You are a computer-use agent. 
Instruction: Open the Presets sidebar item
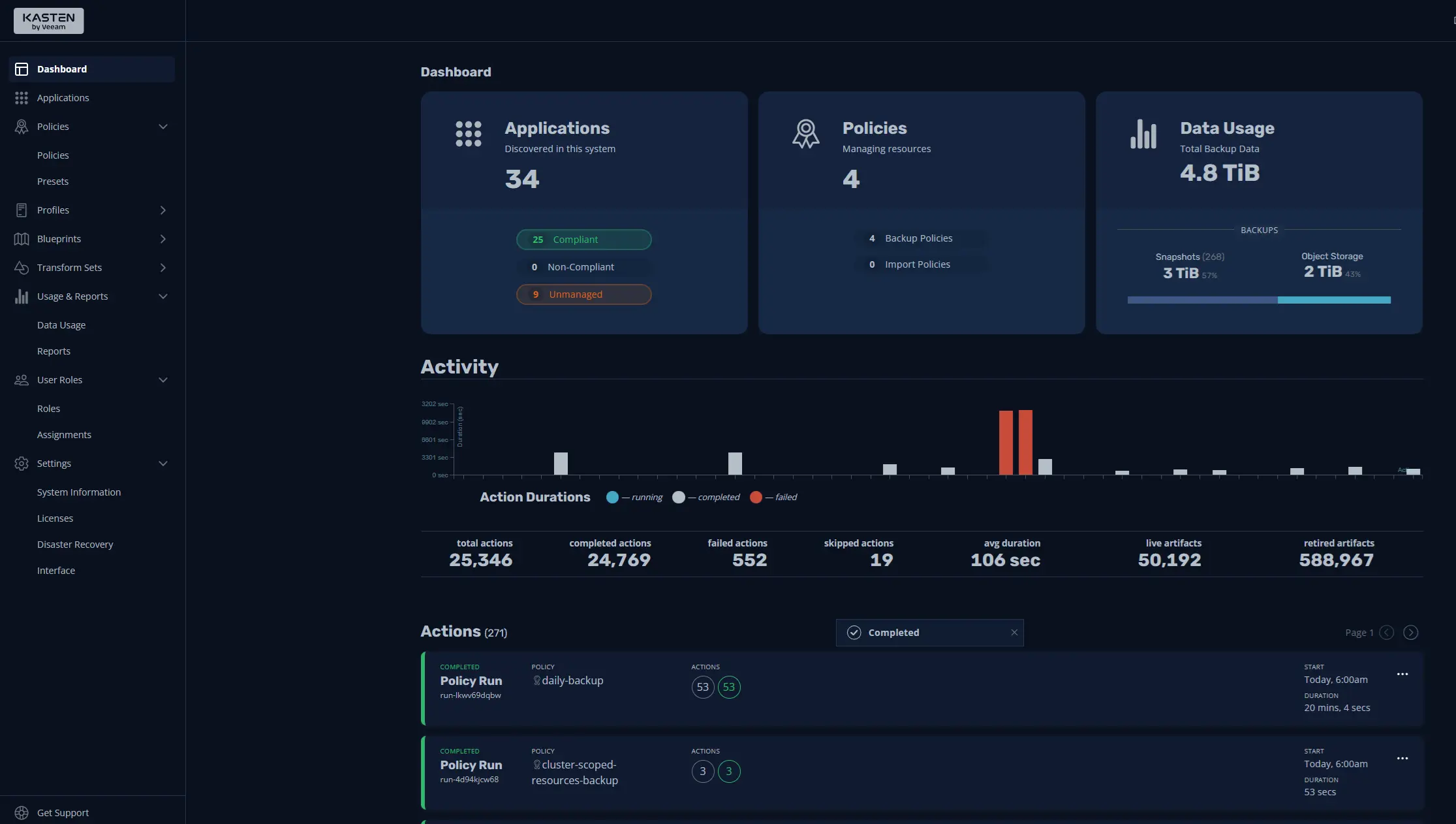click(x=53, y=182)
